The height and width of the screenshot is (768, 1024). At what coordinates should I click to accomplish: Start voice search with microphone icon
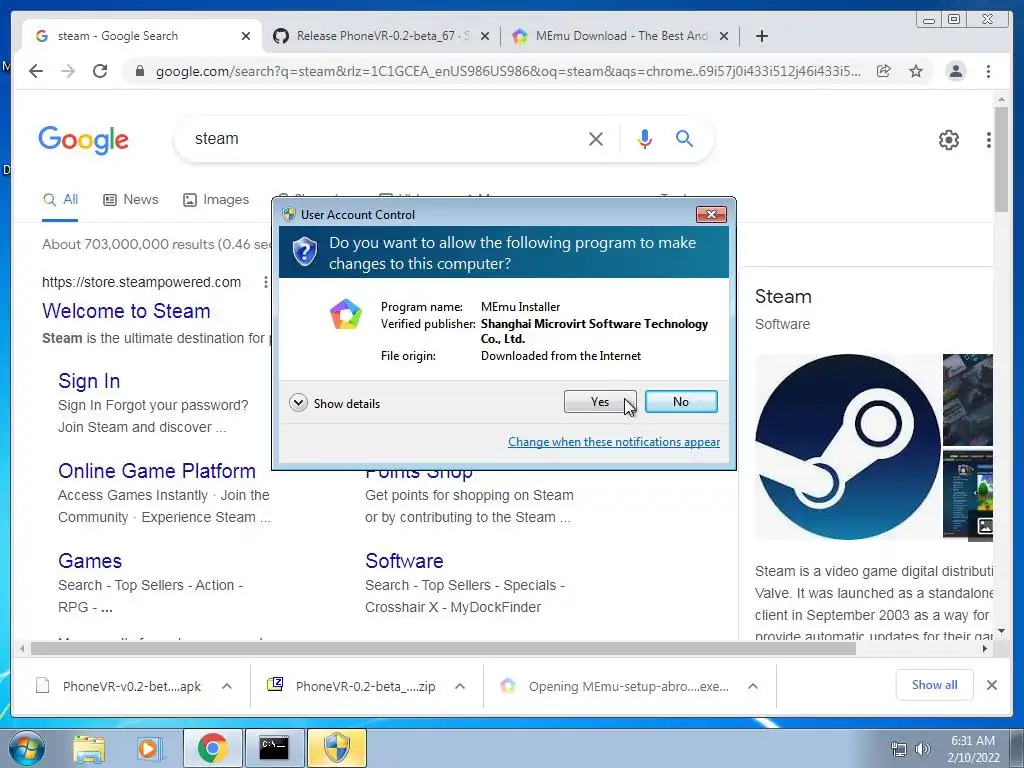645,138
